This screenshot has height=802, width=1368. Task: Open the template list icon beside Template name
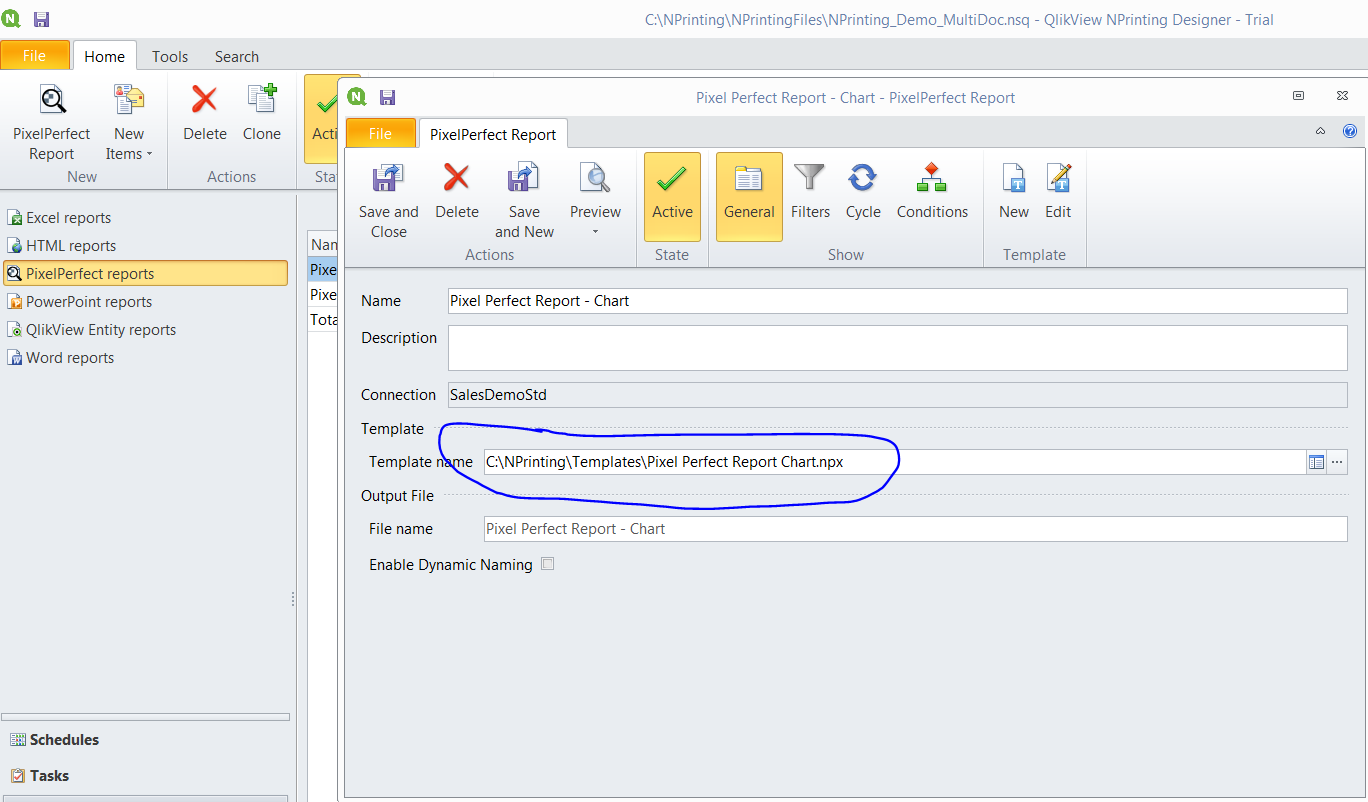pos(1316,462)
